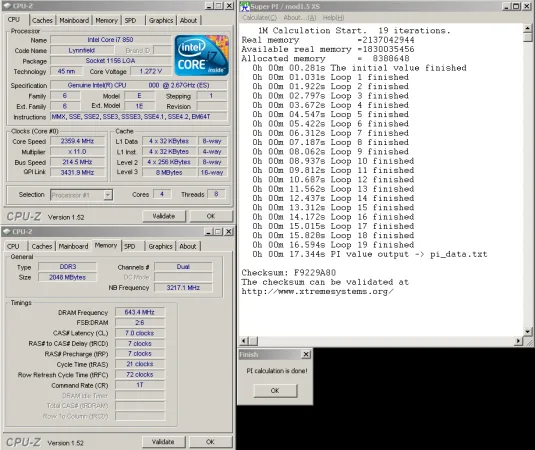Click the Instructions field listing MMX, SSE
Image resolution: width=535 pixels, height=450 pixels.
point(139,117)
